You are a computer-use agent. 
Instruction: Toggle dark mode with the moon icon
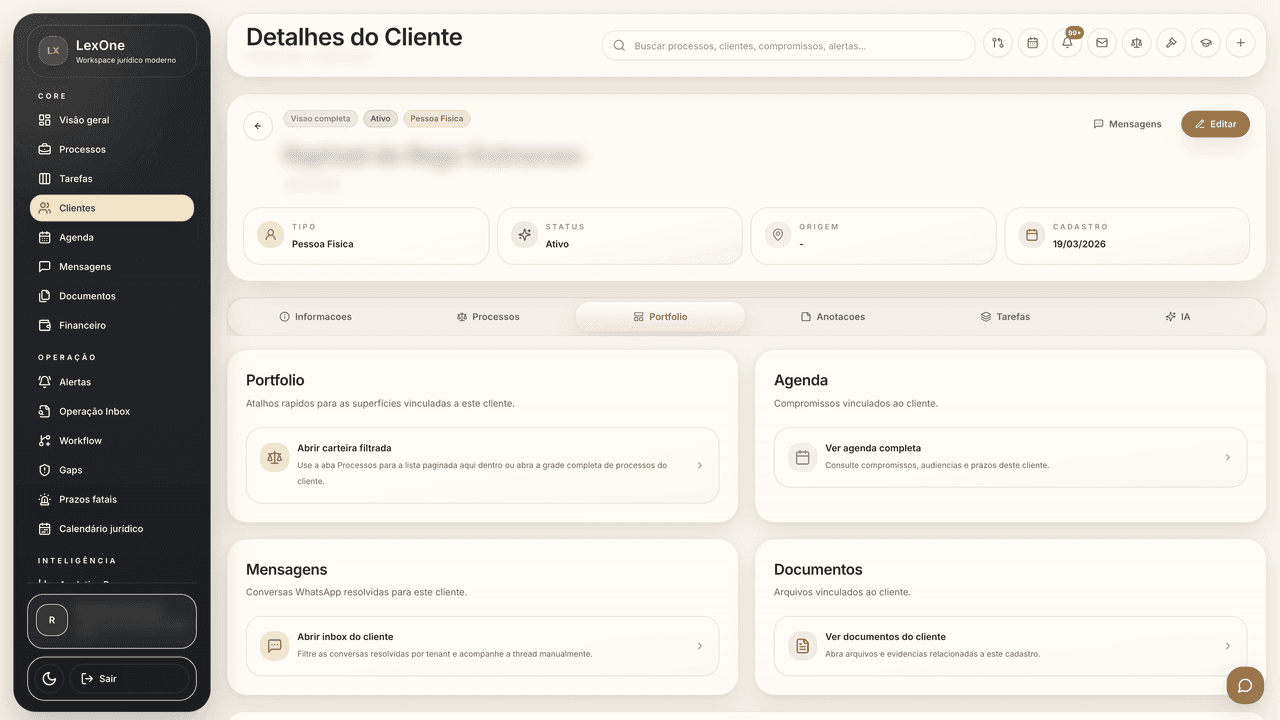[x=48, y=678]
